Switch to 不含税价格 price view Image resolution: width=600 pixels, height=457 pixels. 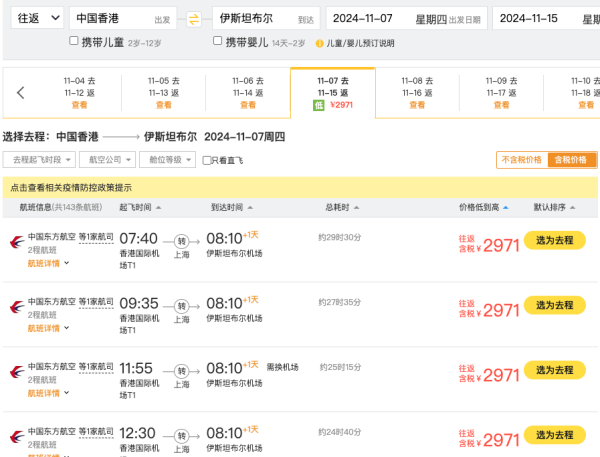(522, 160)
